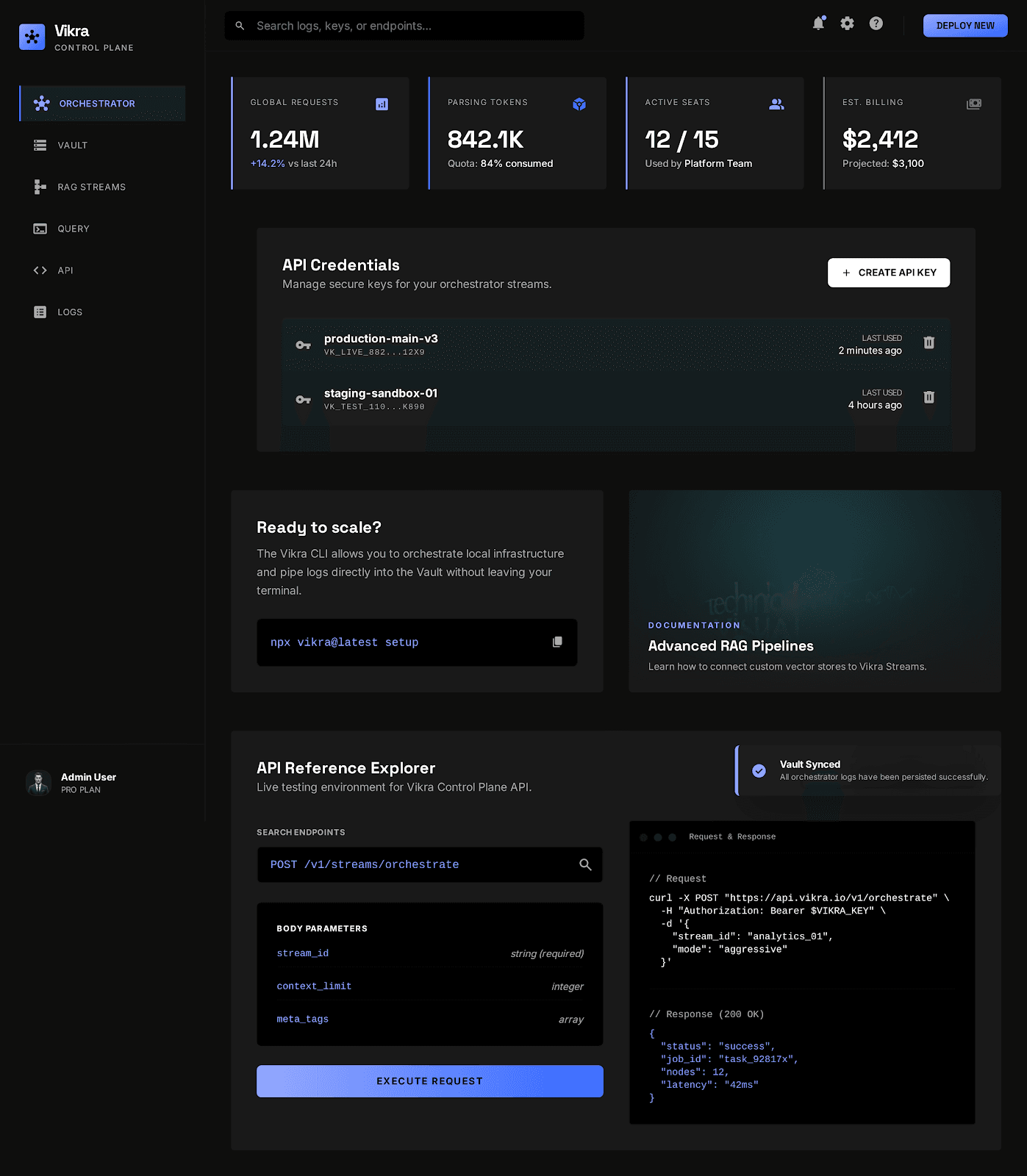Open the Query page
Screen dimensions: 1027x1176
point(102,229)
